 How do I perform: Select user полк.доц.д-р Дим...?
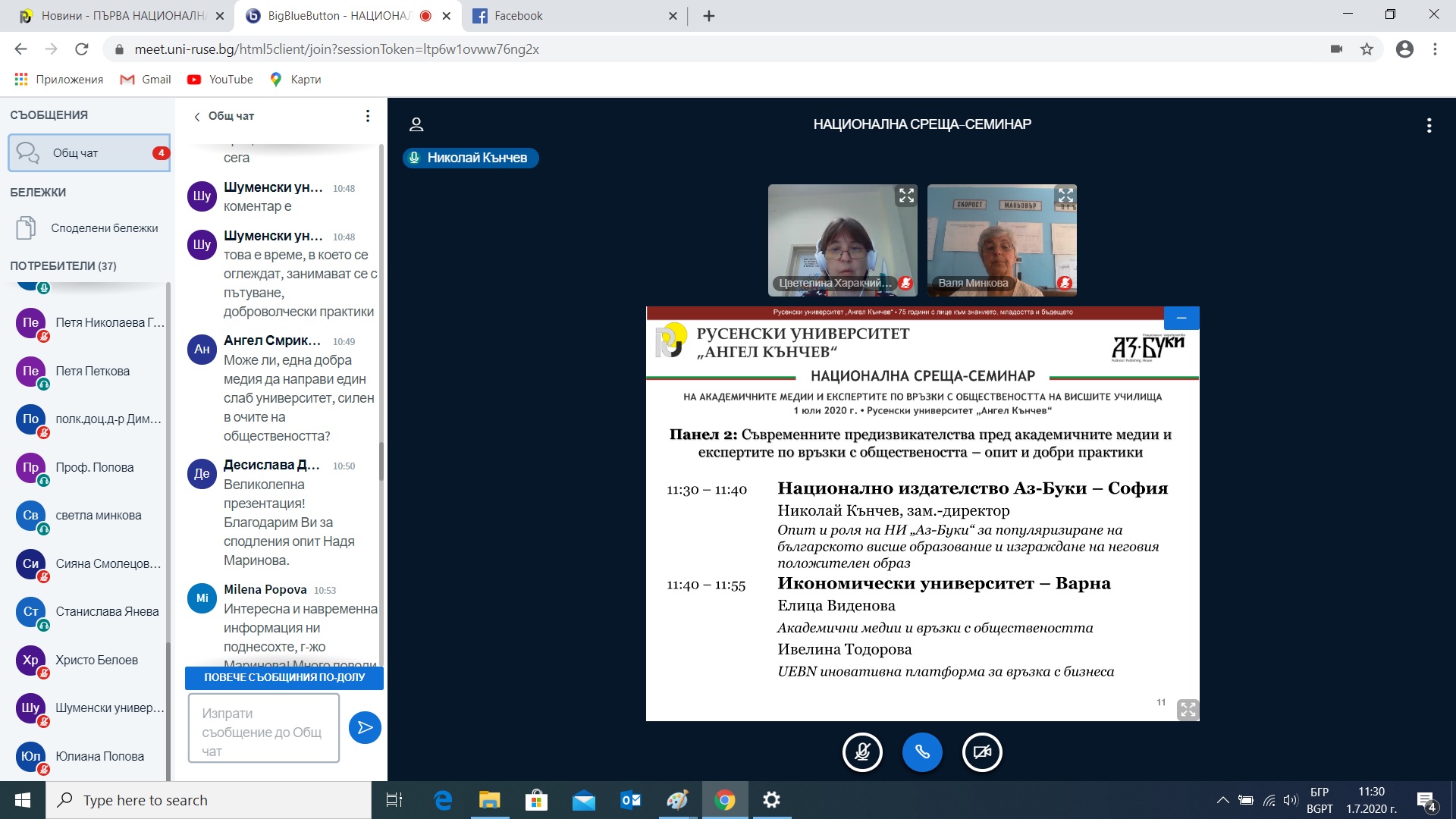point(89,419)
